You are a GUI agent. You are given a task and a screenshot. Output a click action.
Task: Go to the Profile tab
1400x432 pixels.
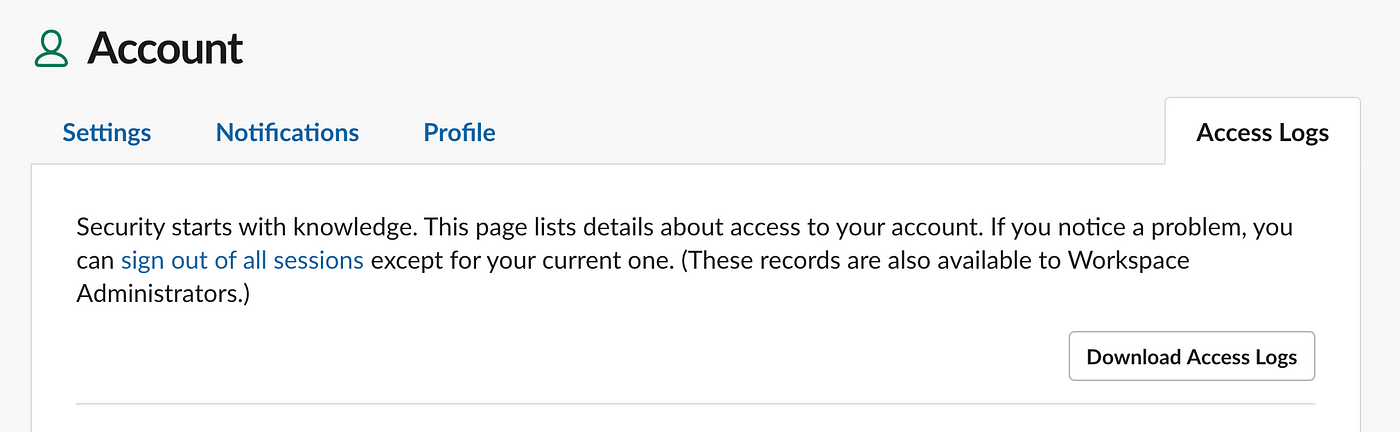click(459, 132)
